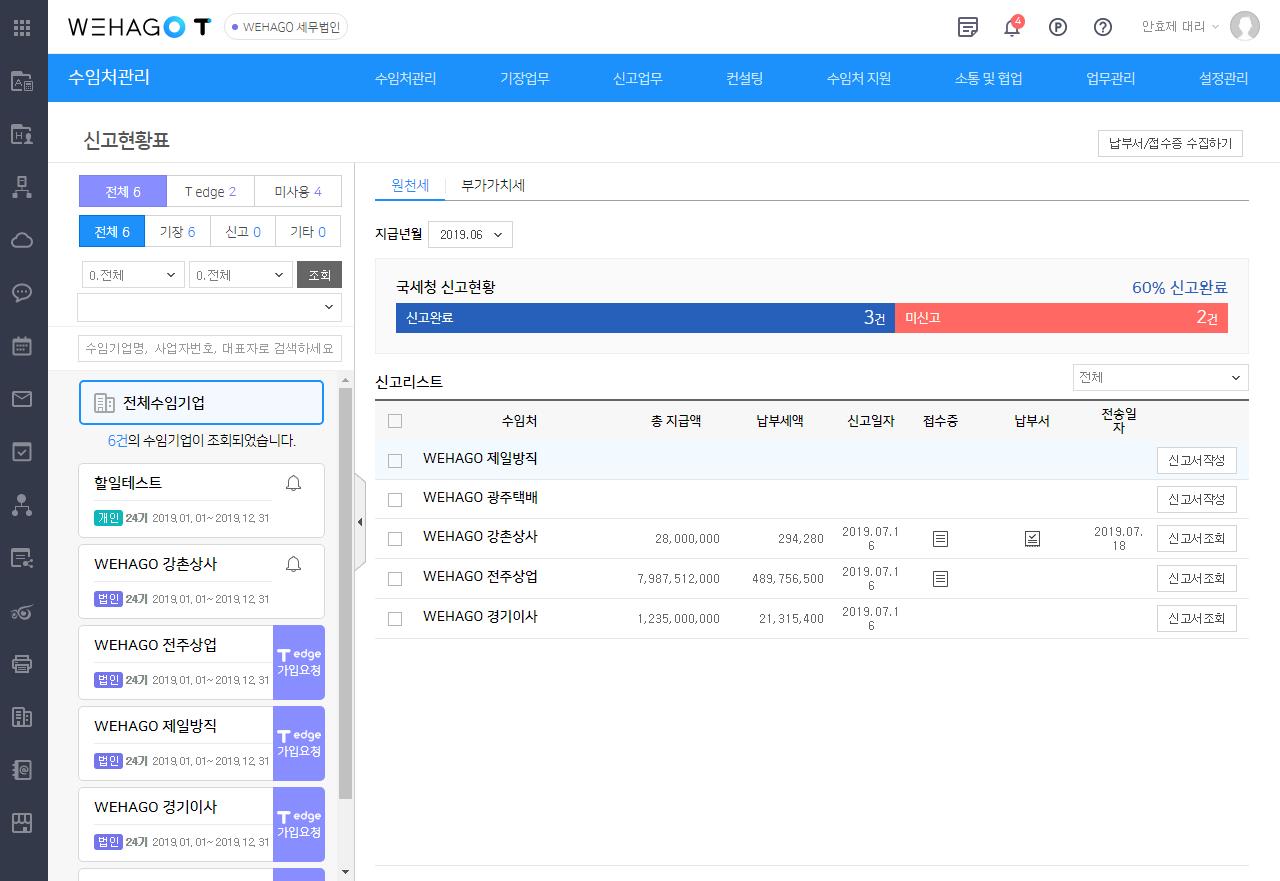Open the apps grid menu icon

click(x=22, y=27)
